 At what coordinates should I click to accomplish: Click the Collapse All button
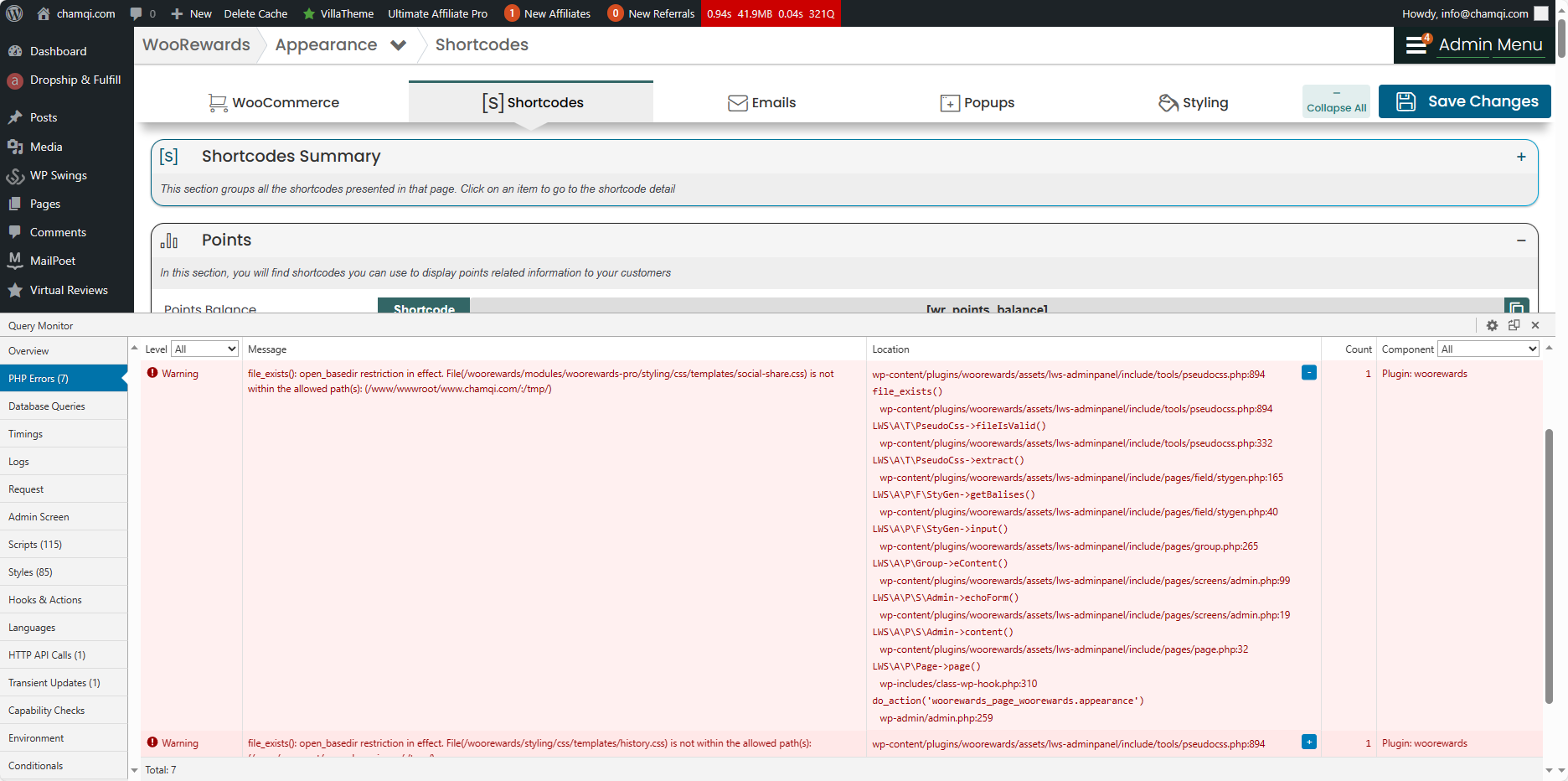pyautogui.click(x=1336, y=101)
